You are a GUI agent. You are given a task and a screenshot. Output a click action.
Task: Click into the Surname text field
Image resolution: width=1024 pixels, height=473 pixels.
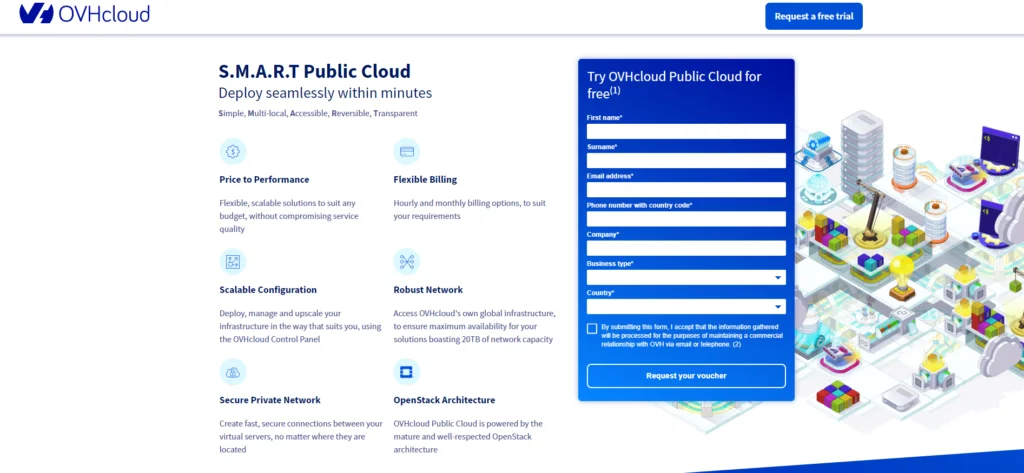686,160
